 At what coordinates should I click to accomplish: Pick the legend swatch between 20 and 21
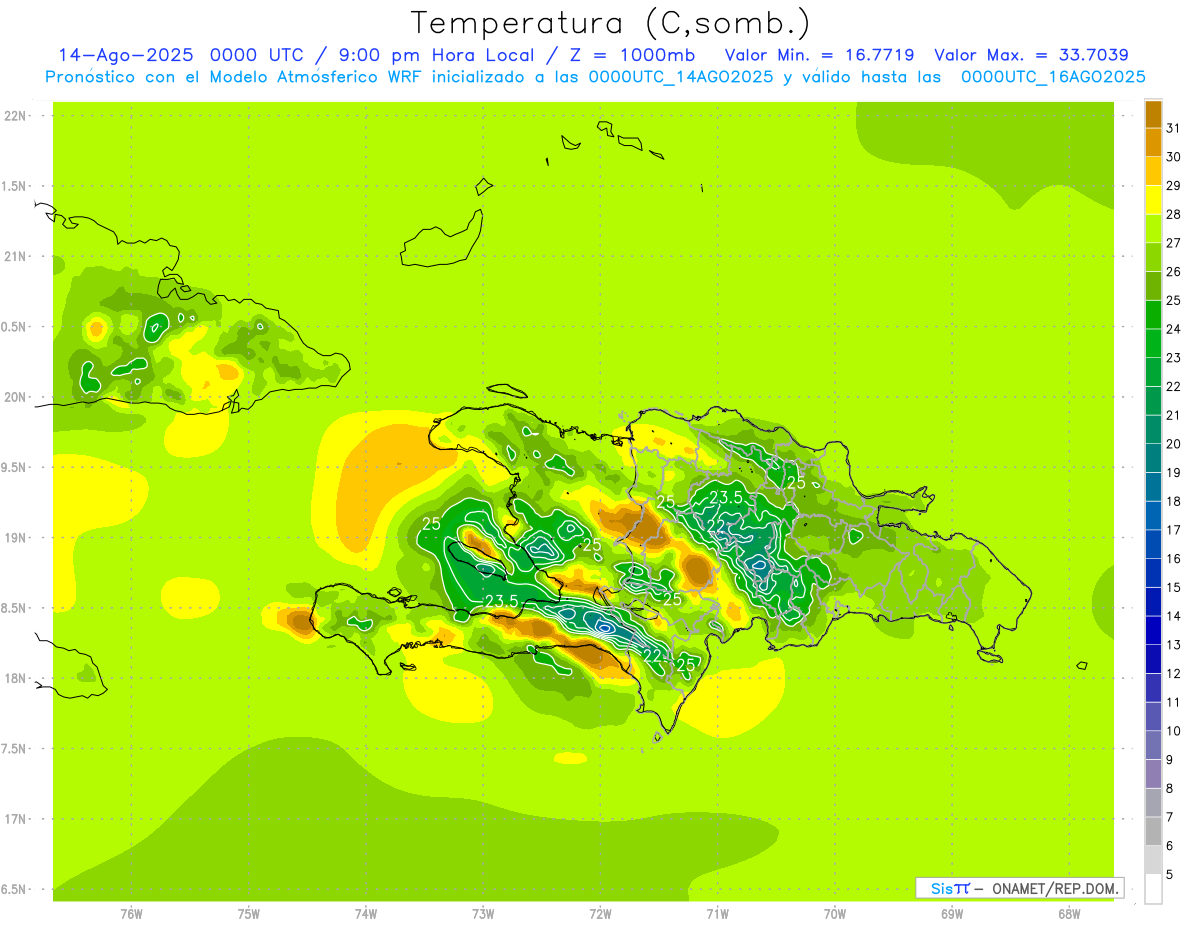pyautogui.click(x=1153, y=430)
